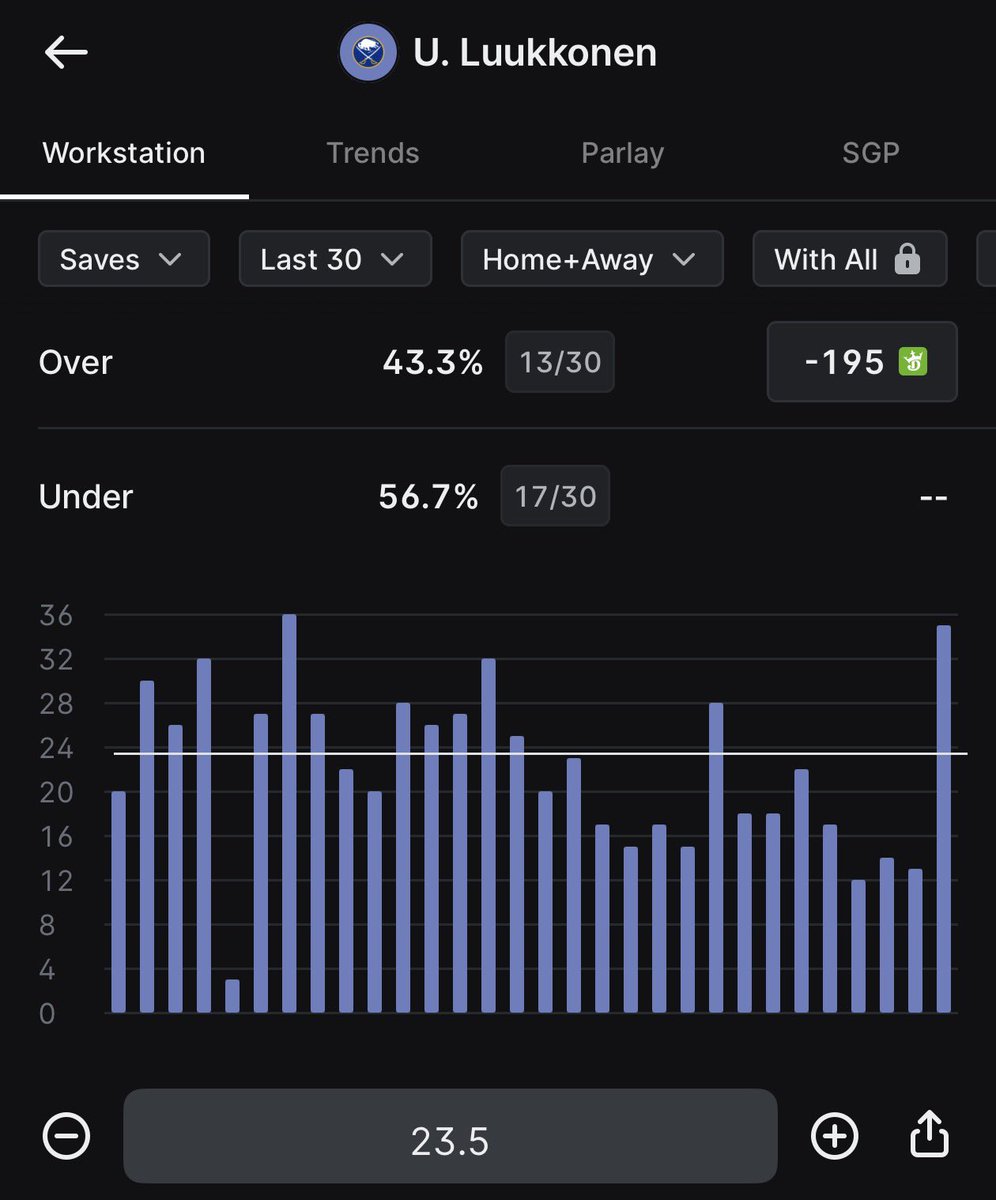Screen dimensions: 996x1200
Task: Tap the 0 y-axis label
Action: tap(47, 1013)
